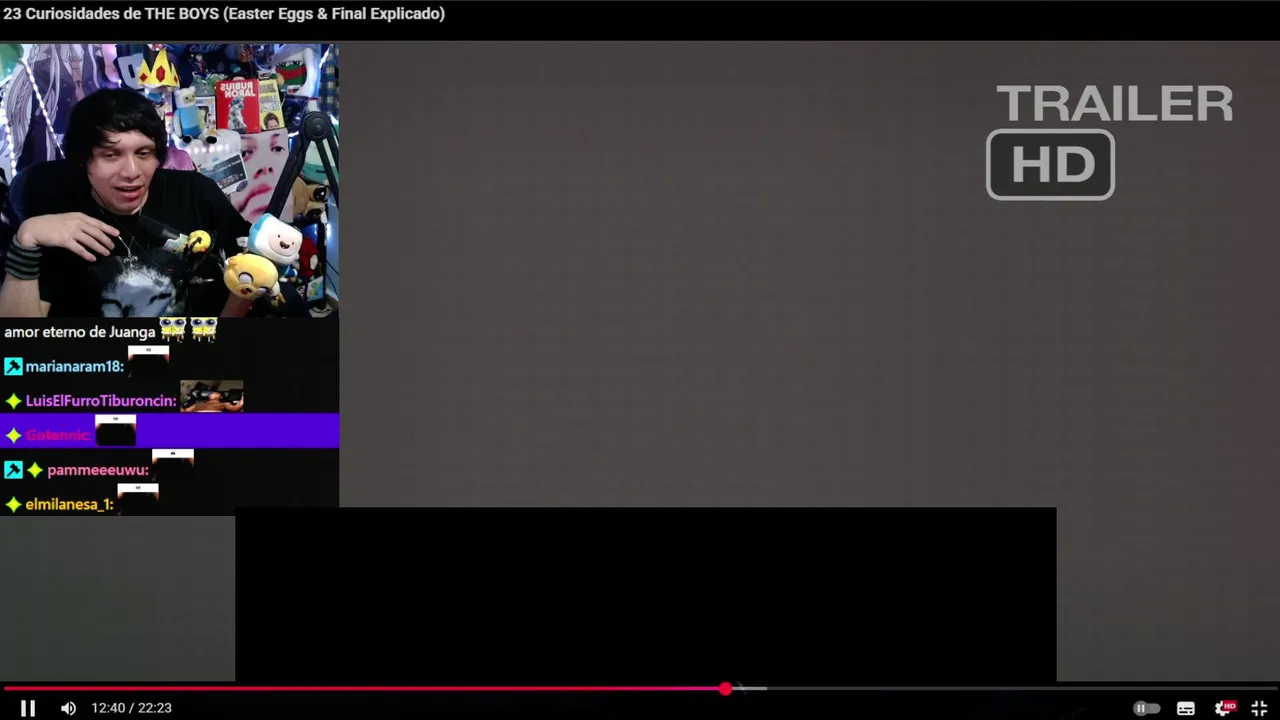Image resolution: width=1280 pixels, height=720 pixels.
Task: Exit fullscreen mode
Action: [1259, 708]
